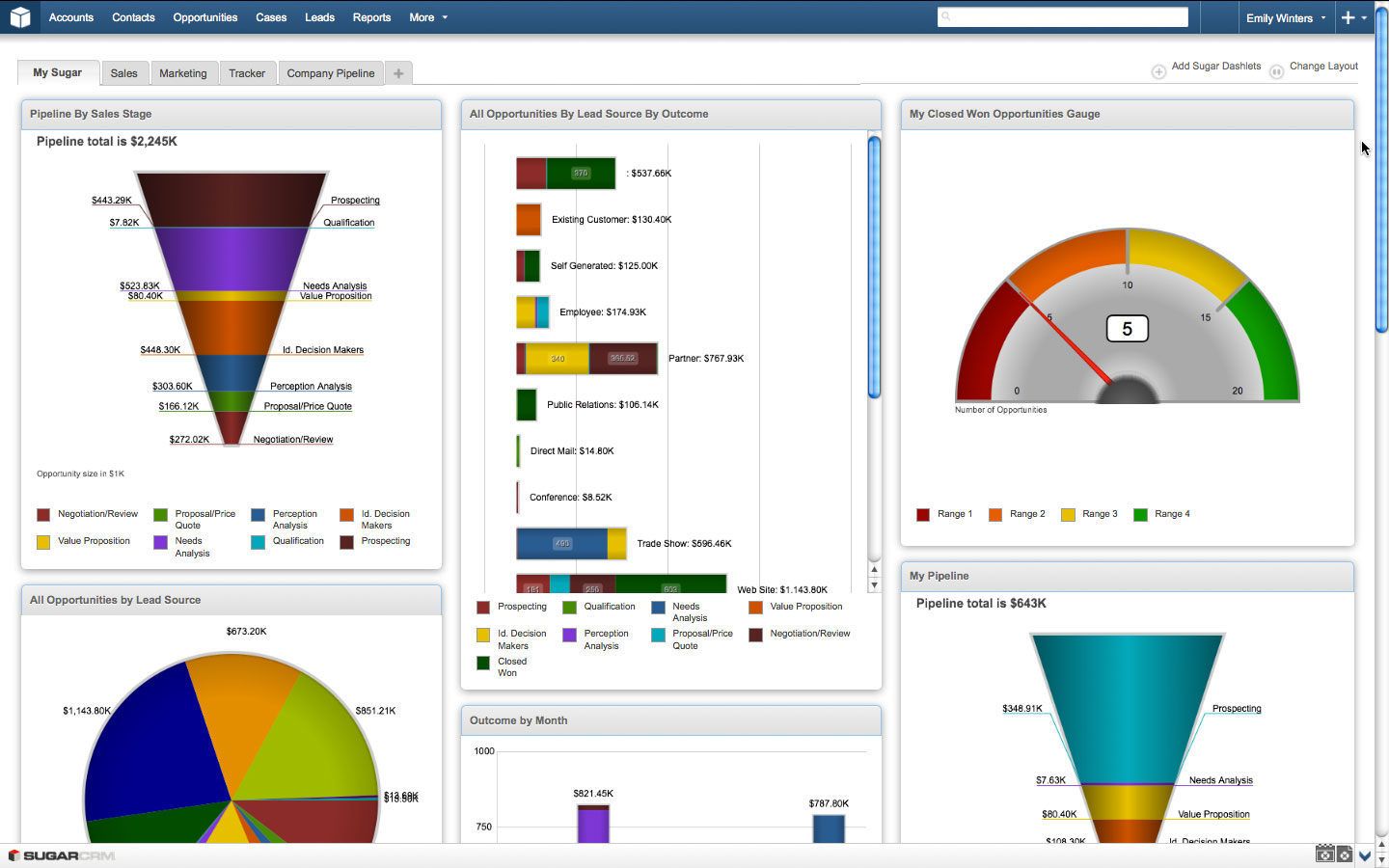1389x868 pixels.
Task: Click the lead source chart vertical scrollbar
Action: coord(874,267)
